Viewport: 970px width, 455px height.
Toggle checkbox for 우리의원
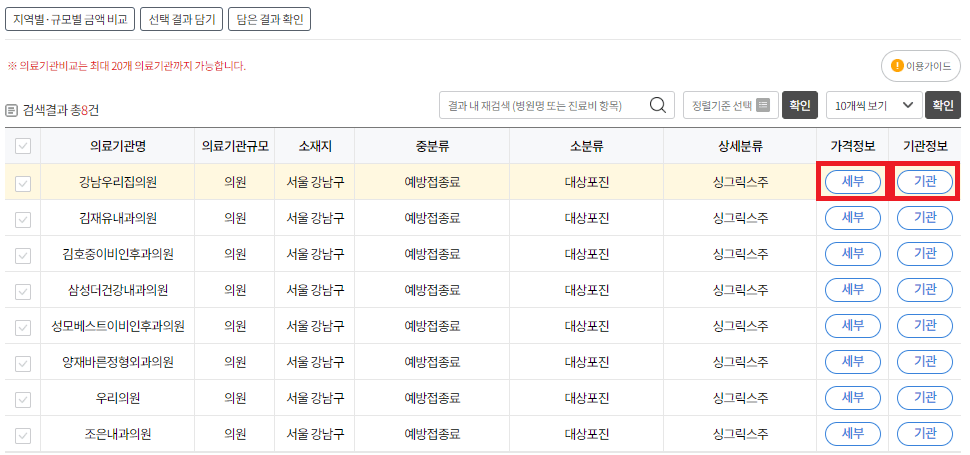coord(23,399)
